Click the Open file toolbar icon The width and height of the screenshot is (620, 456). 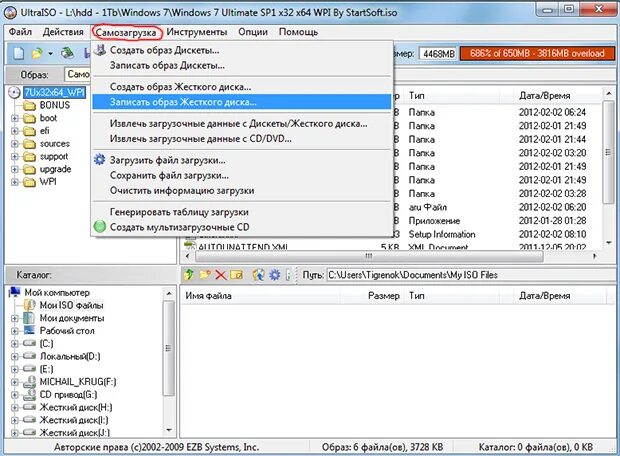(x=37, y=53)
